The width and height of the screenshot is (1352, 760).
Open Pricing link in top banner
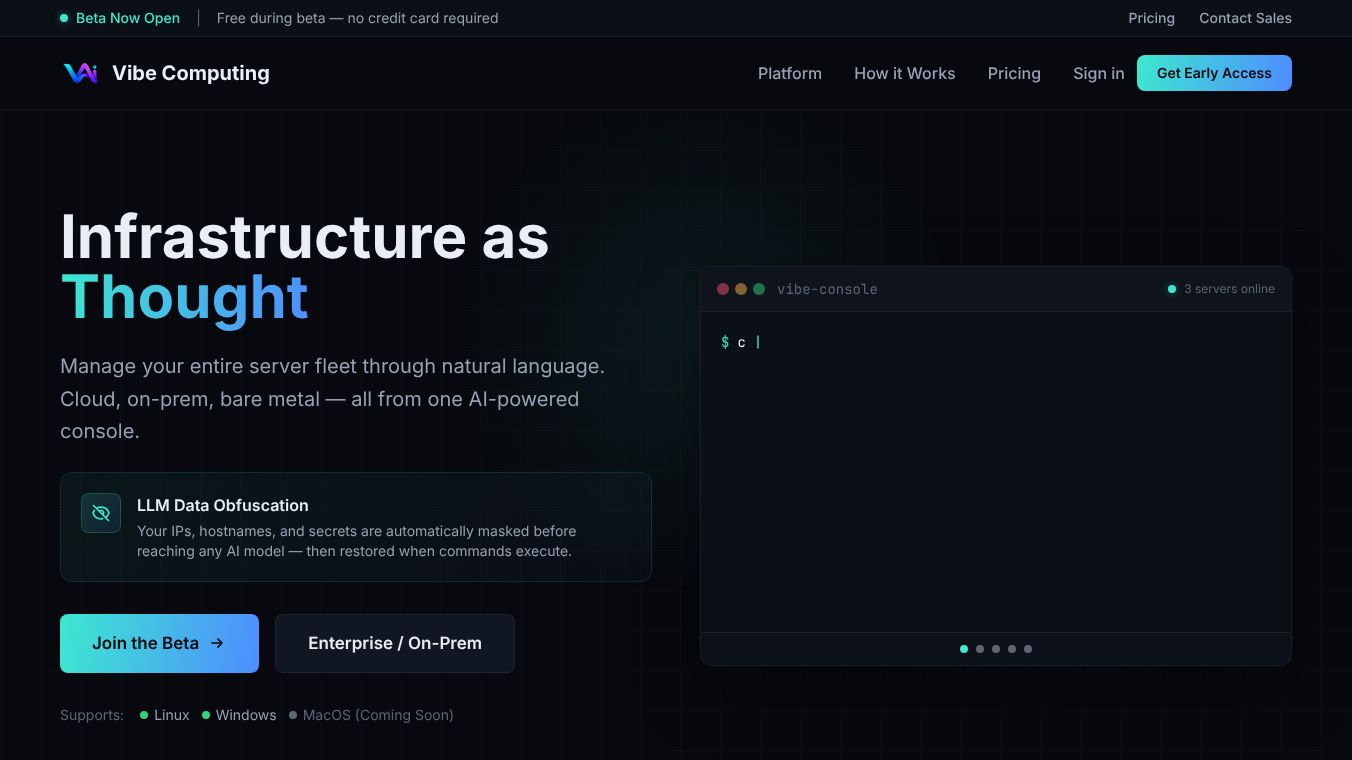(1151, 18)
